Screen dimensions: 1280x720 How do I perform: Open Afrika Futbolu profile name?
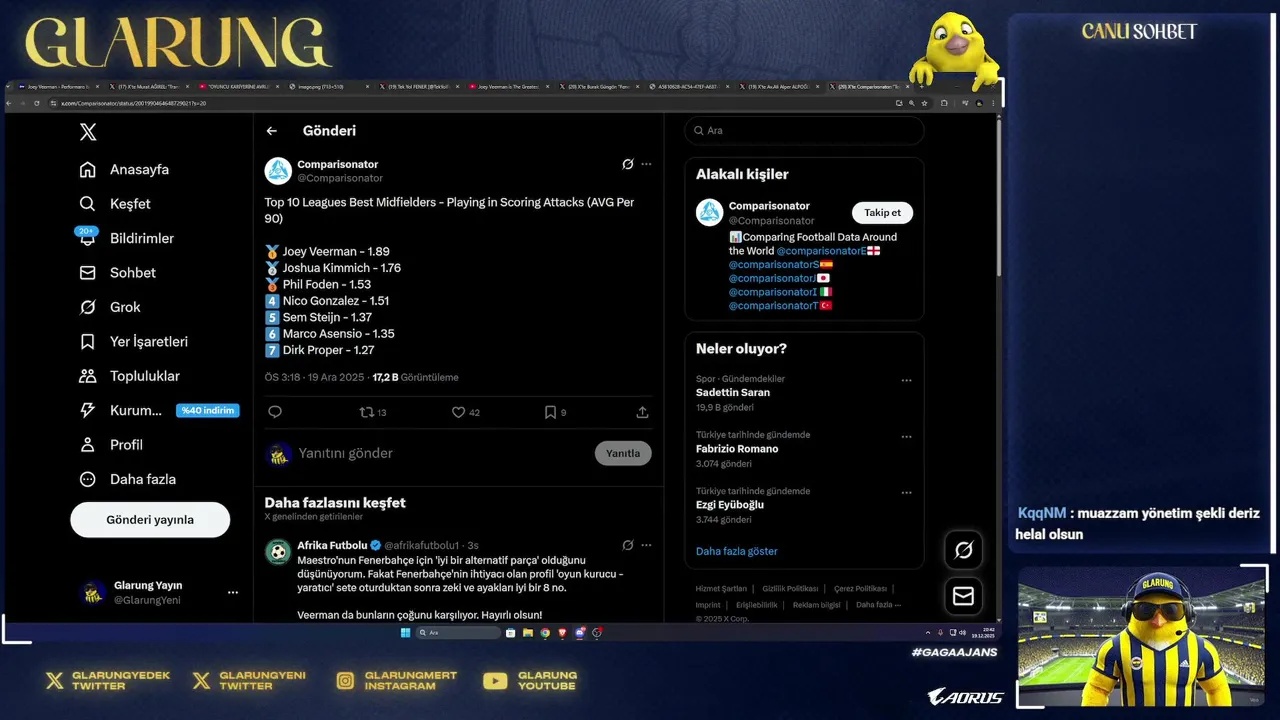click(332, 546)
